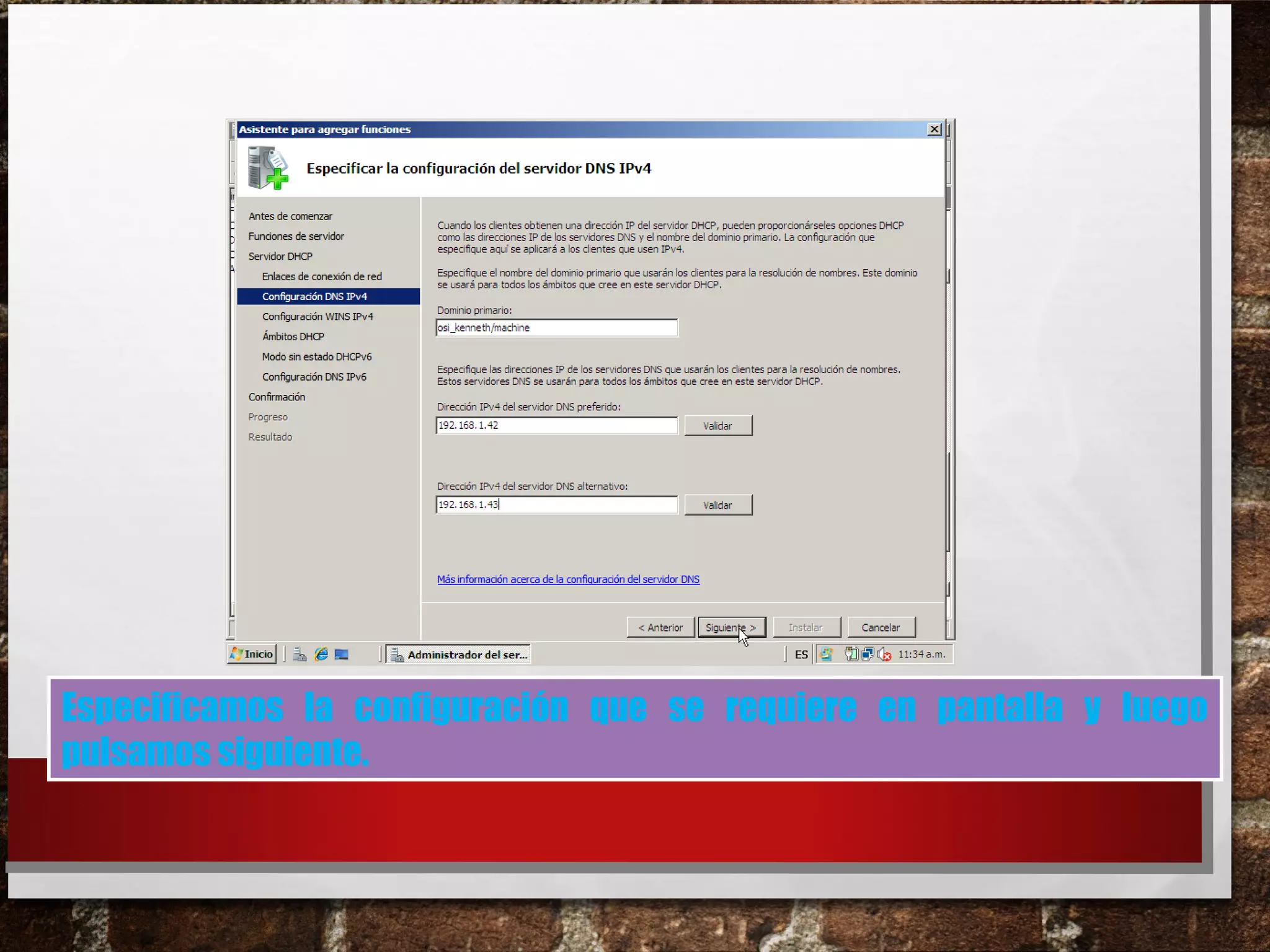This screenshot has height=952, width=1270.
Task: Click the add-roles server icon in header
Action: point(267,168)
